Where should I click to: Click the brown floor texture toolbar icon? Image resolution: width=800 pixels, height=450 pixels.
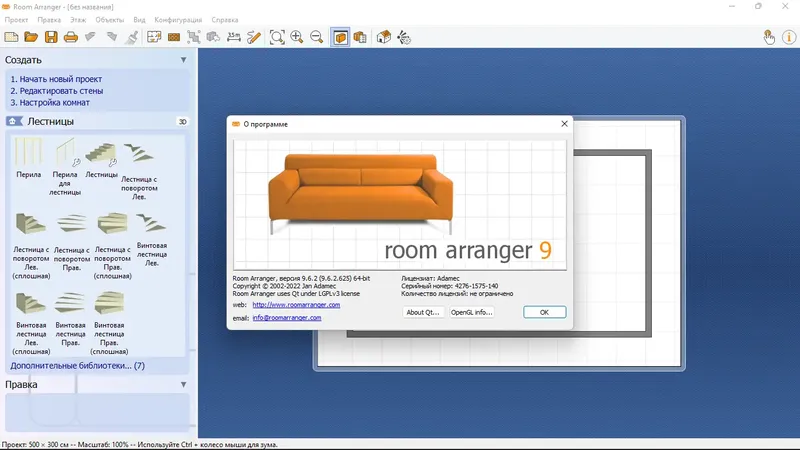point(174,37)
